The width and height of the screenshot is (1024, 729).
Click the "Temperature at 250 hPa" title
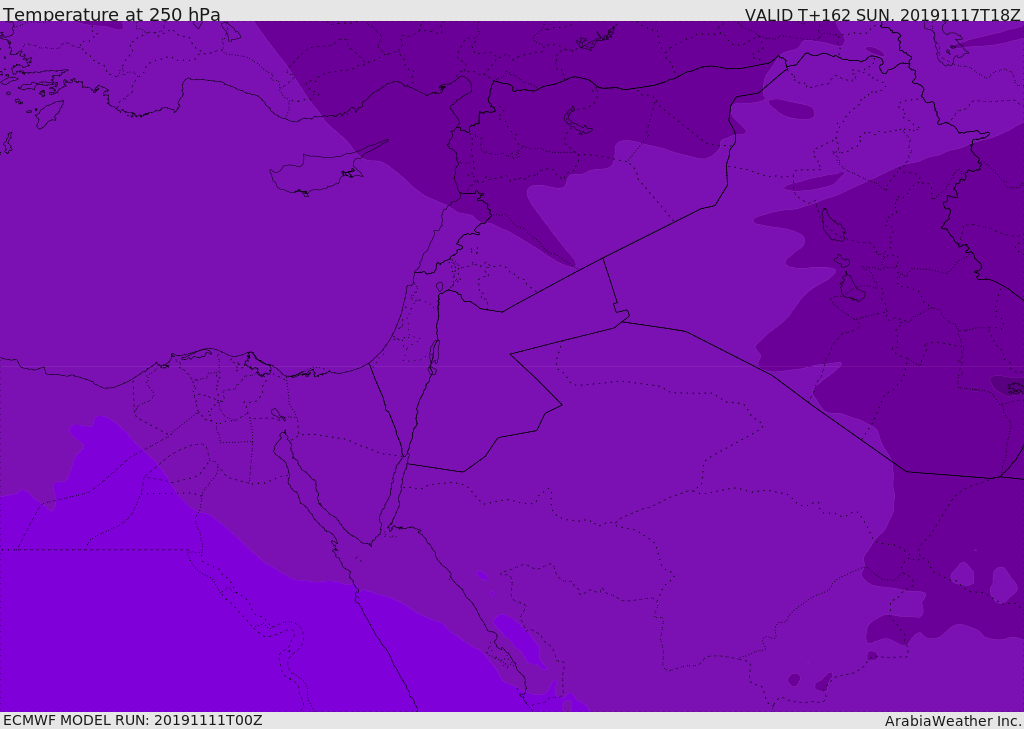[111, 14]
